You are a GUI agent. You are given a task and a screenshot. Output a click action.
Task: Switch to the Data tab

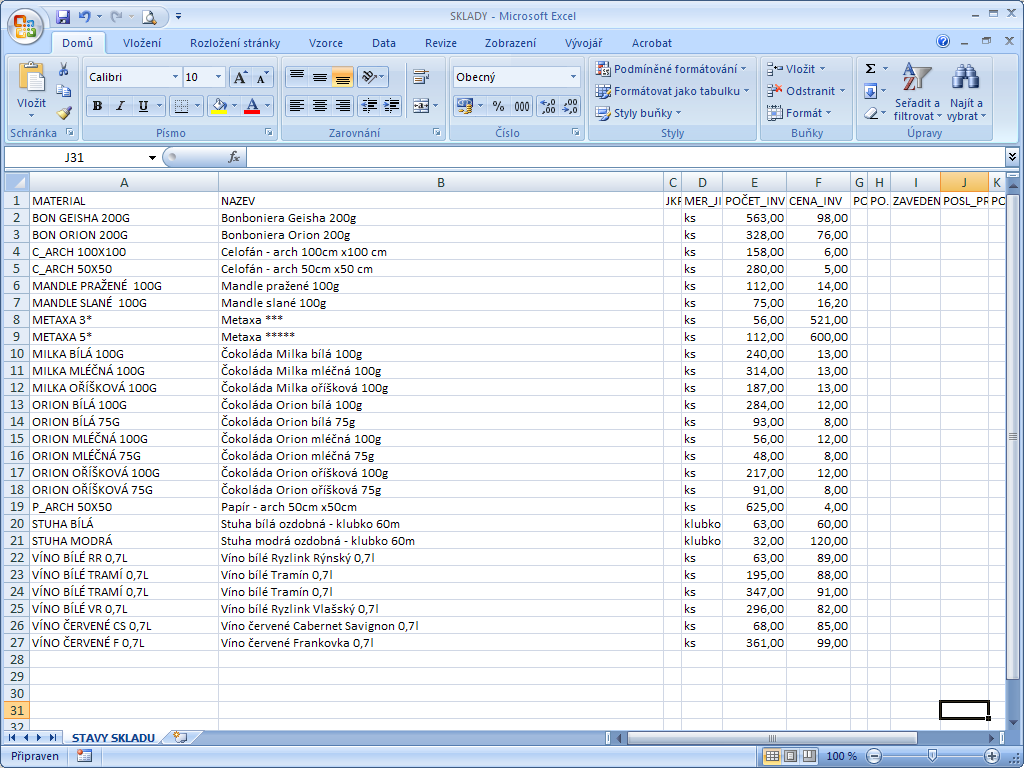384,43
